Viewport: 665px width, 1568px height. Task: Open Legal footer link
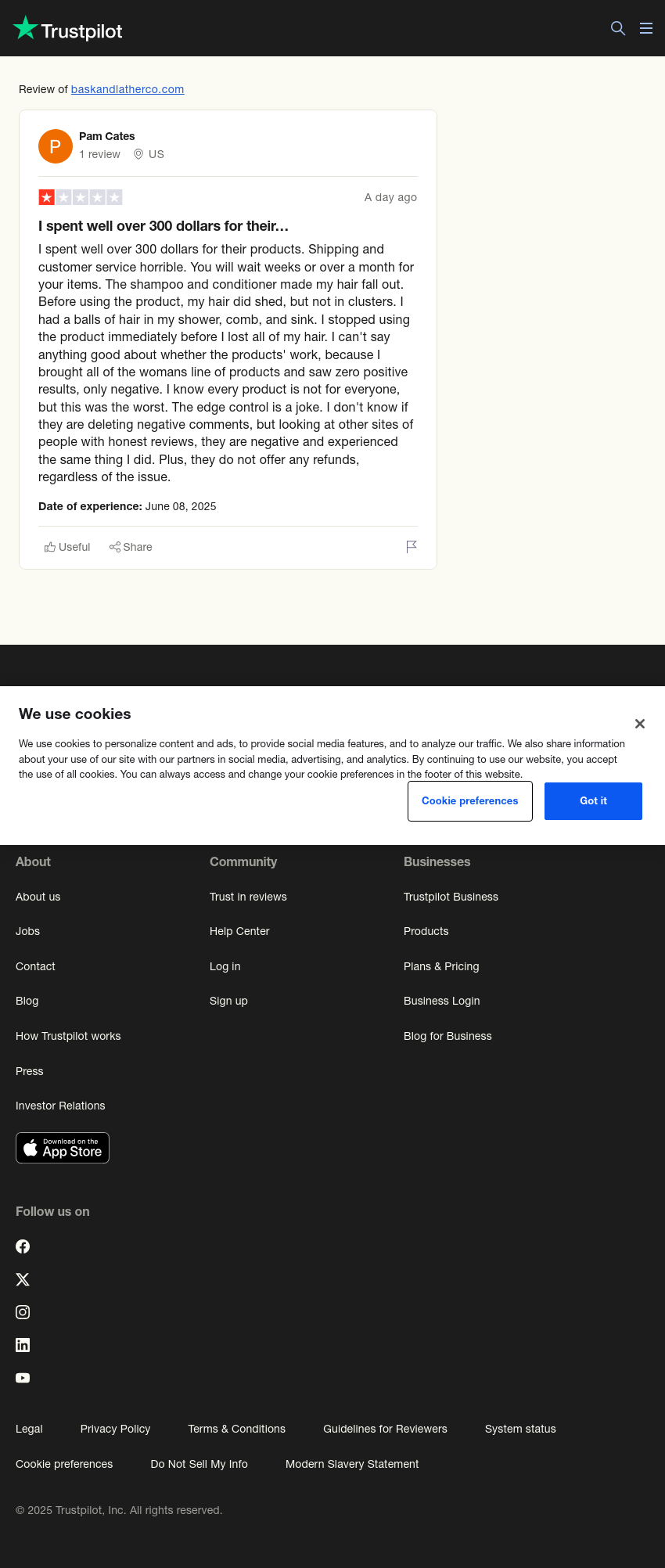30,1429
